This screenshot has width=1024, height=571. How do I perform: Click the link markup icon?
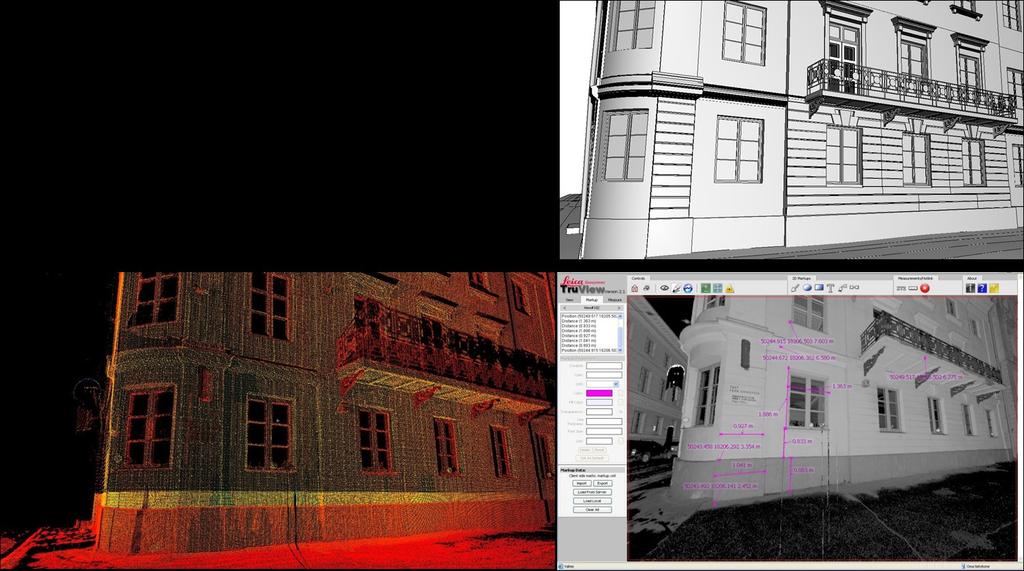pyautogui.click(x=854, y=287)
